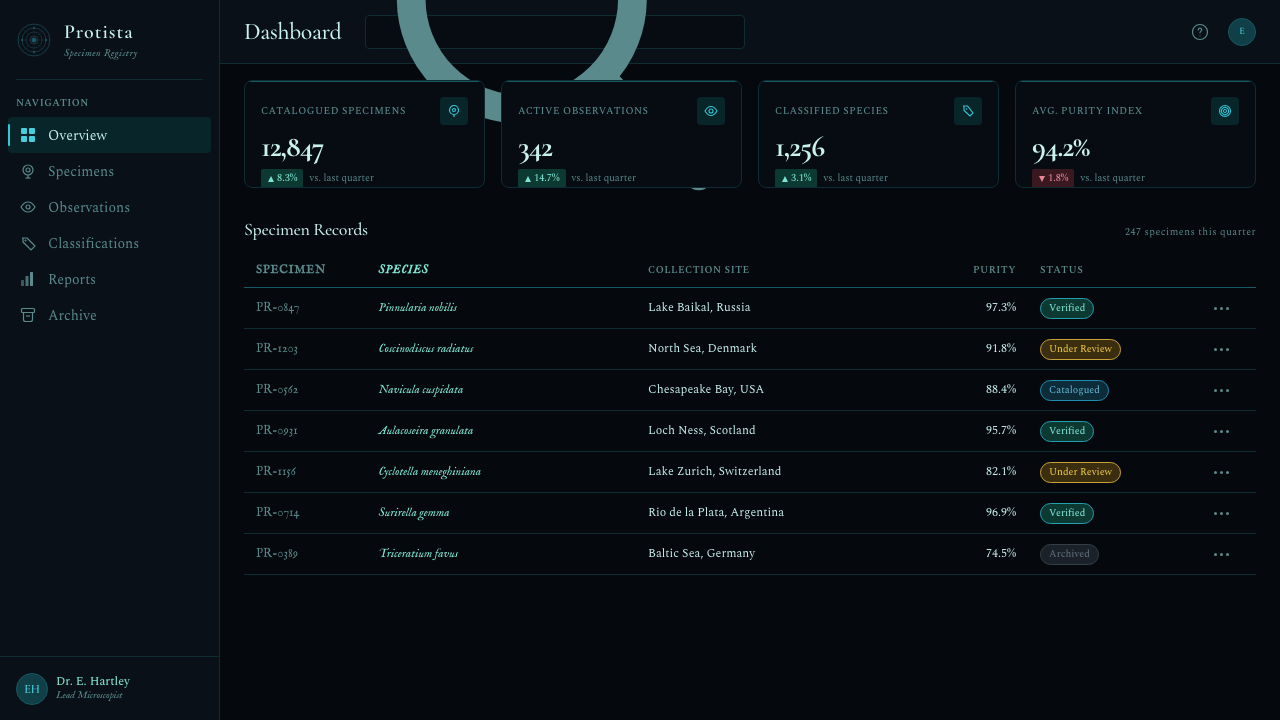Click the Catalogued badge for PR-0562

[1074, 390]
